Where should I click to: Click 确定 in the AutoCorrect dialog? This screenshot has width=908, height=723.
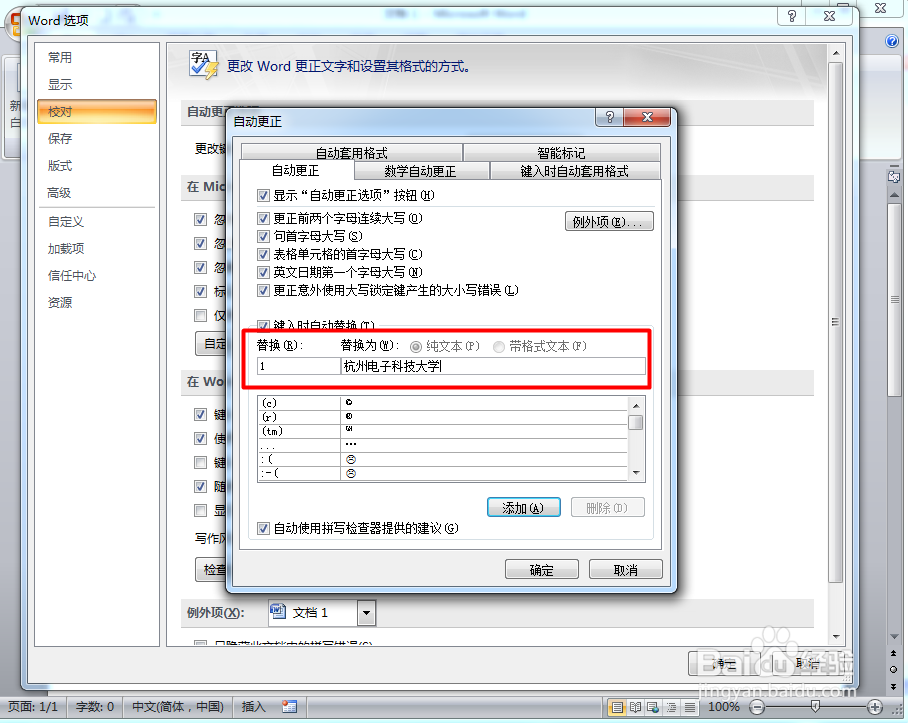click(542, 570)
